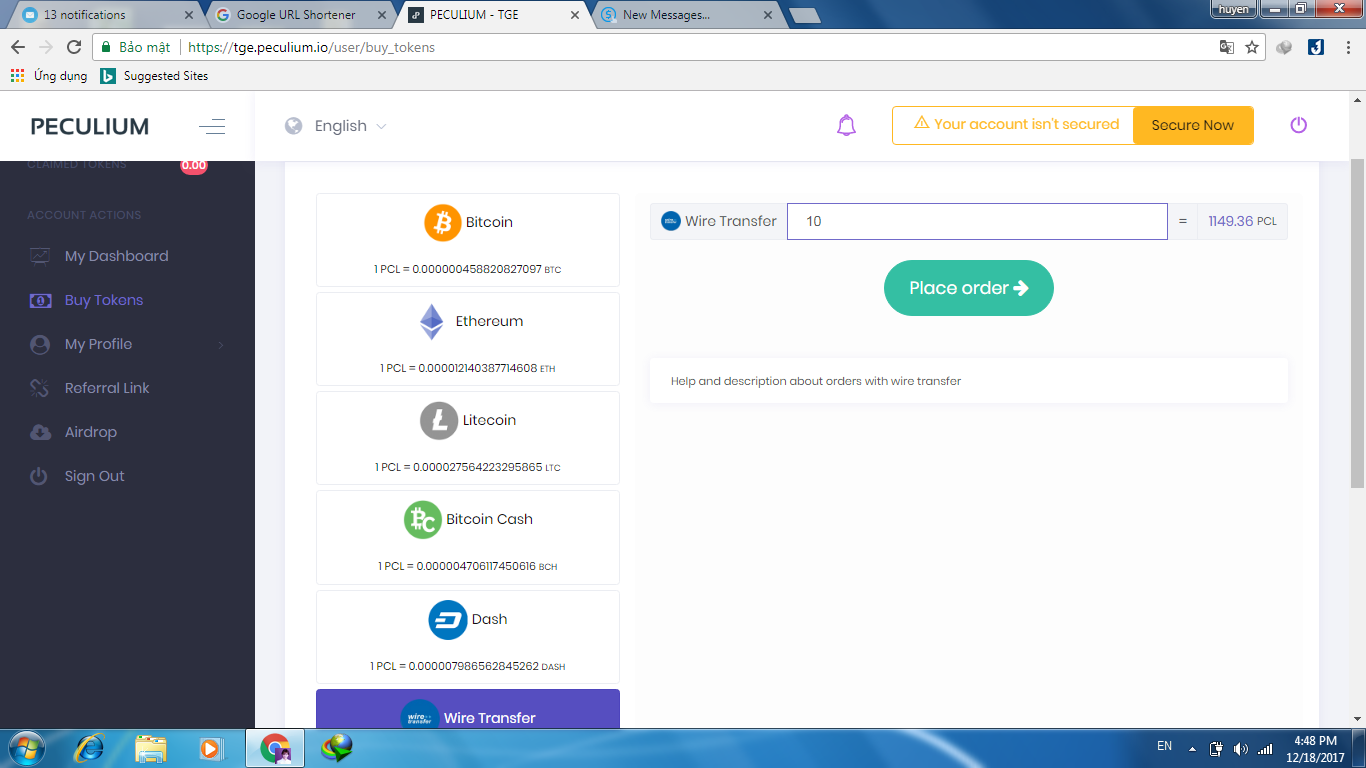
Task: Click the Place order button
Action: click(x=968, y=288)
